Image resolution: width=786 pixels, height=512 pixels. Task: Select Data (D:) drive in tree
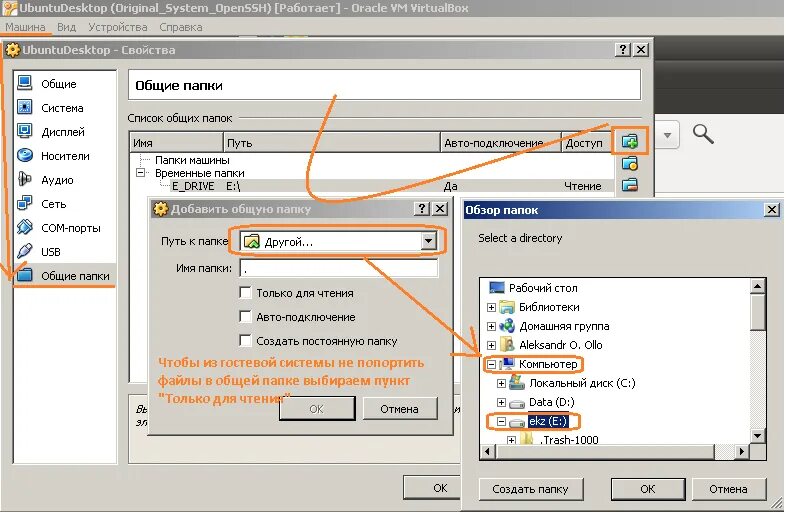pos(551,402)
